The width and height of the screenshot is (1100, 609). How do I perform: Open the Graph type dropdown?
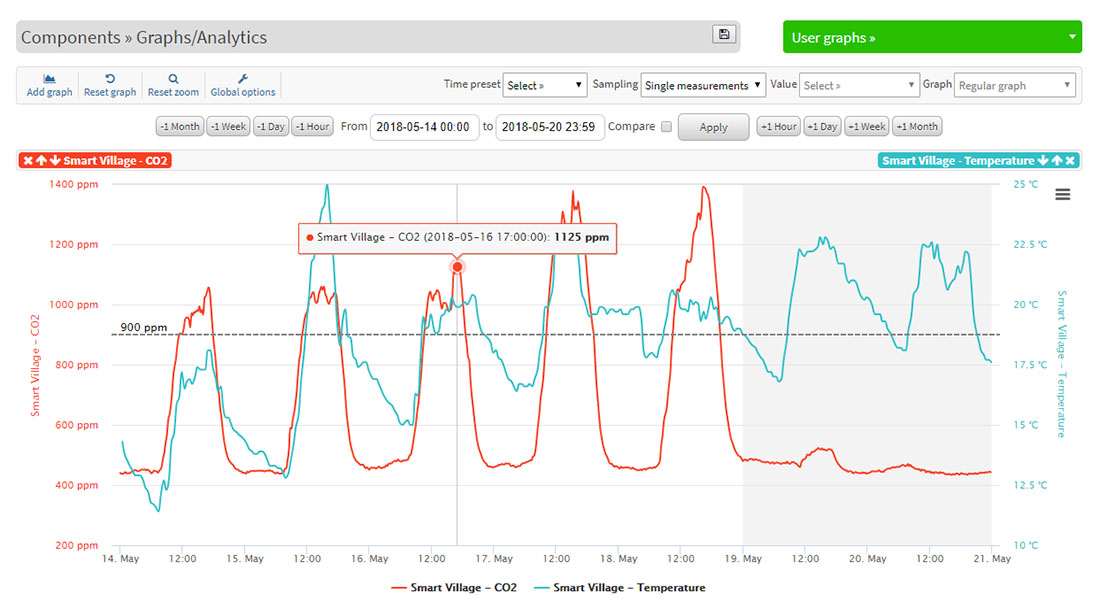click(1014, 86)
